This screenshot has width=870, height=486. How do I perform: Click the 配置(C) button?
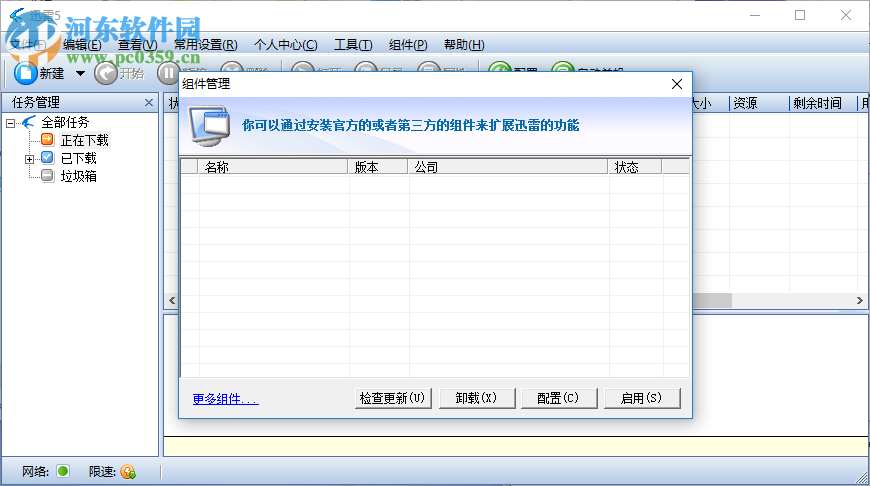tap(559, 398)
